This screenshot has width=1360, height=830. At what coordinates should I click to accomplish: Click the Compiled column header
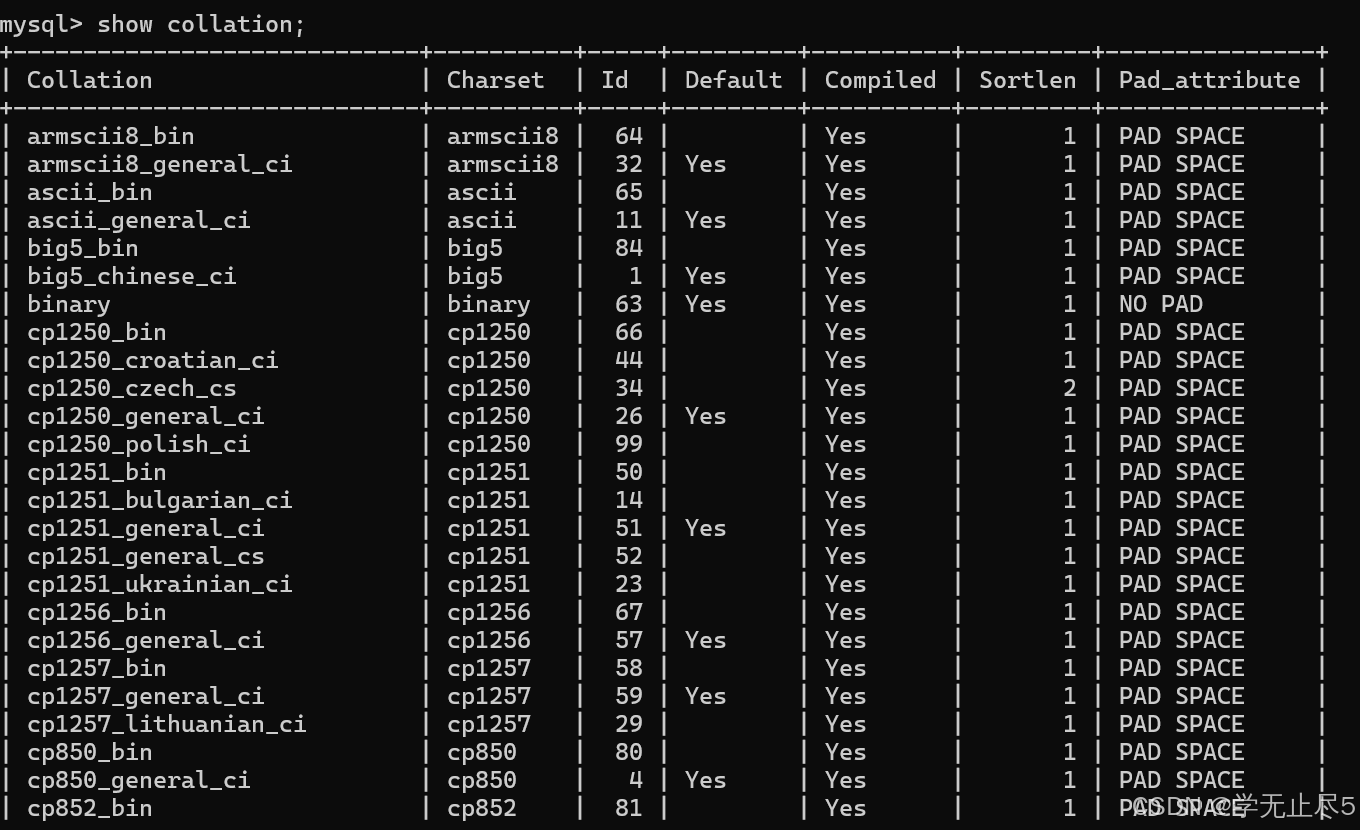880,80
